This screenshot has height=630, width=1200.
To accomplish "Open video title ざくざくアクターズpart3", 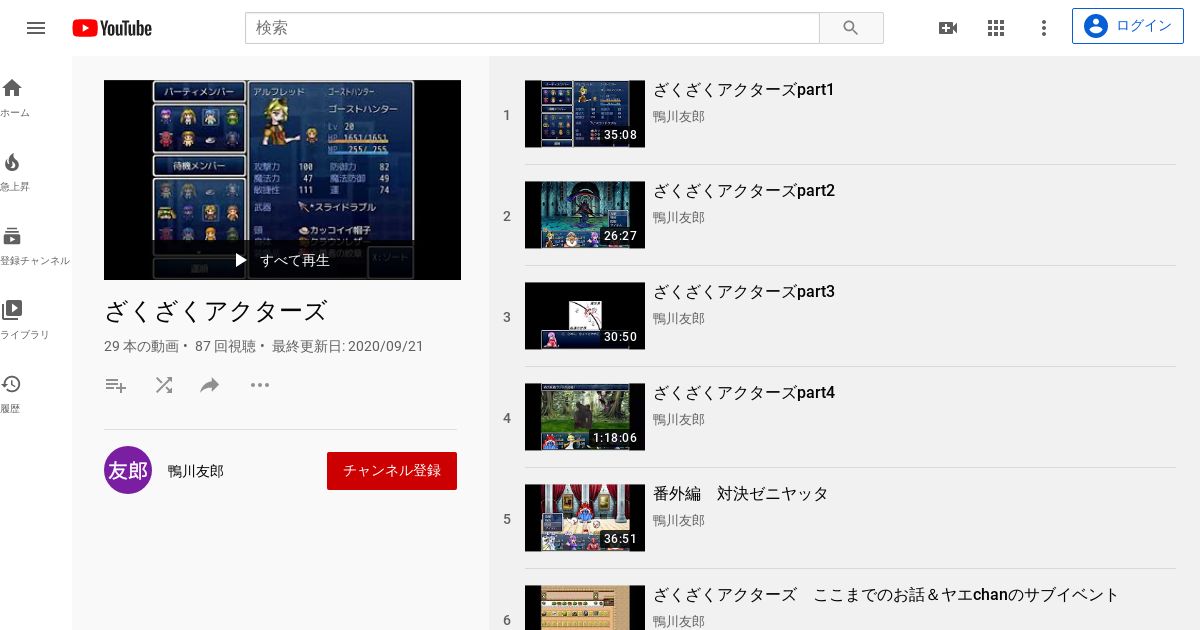I will (744, 292).
